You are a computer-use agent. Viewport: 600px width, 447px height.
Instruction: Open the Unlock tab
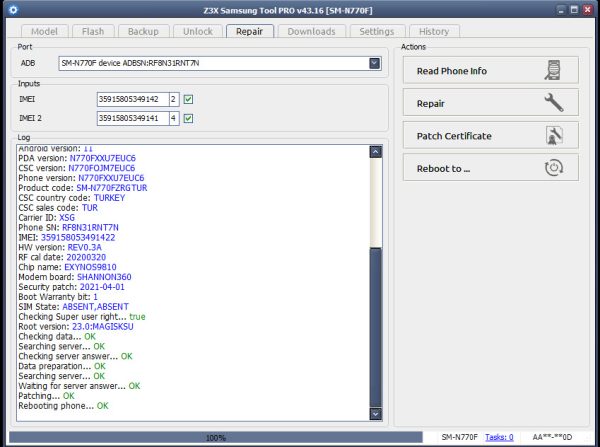[197, 31]
